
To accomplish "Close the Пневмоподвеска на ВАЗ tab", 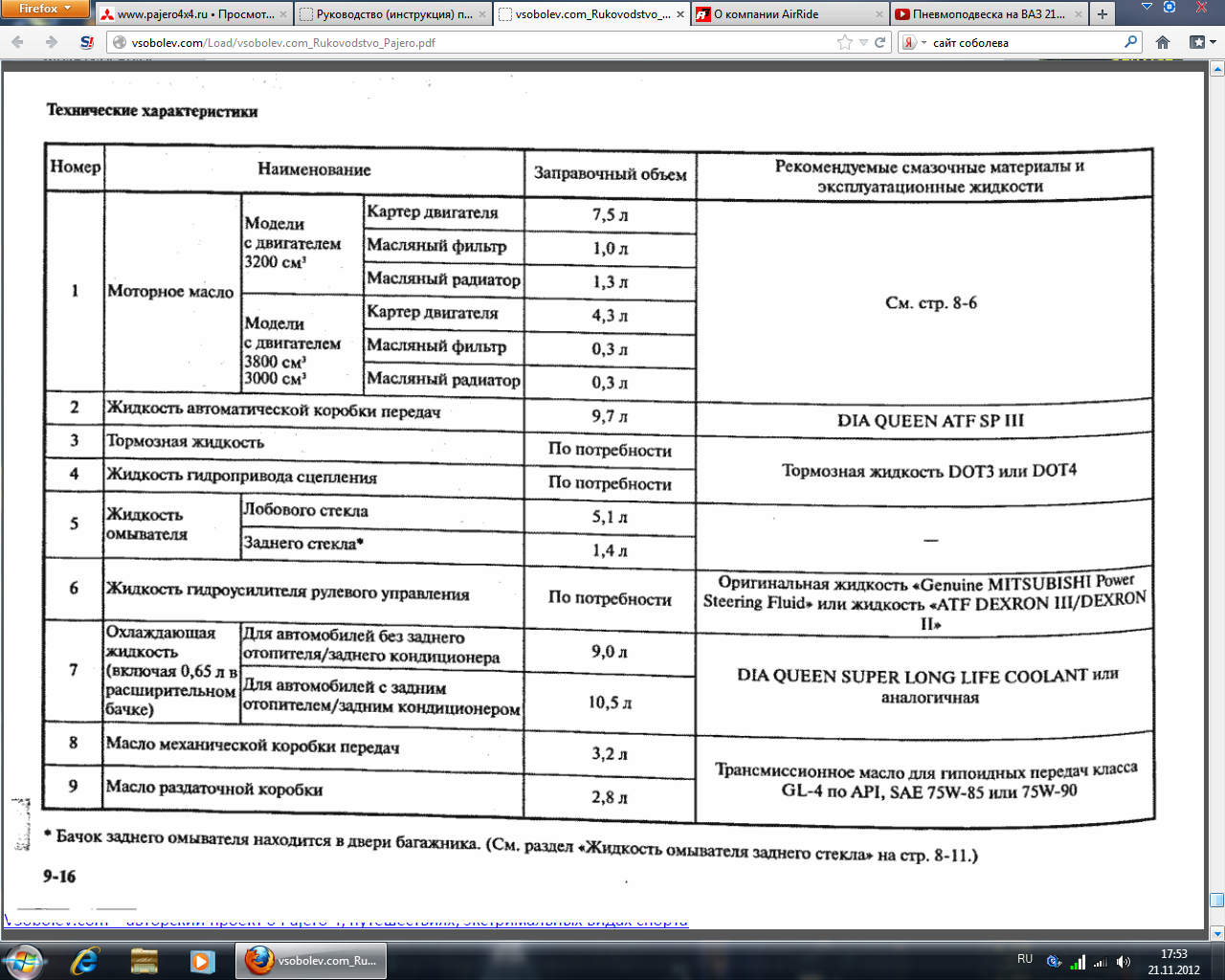I will coord(1078,14).
